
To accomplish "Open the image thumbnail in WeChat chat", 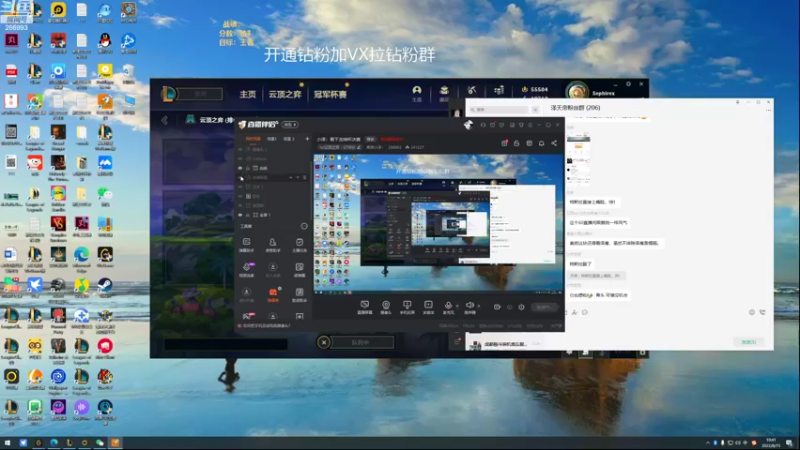I will coord(579,159).
